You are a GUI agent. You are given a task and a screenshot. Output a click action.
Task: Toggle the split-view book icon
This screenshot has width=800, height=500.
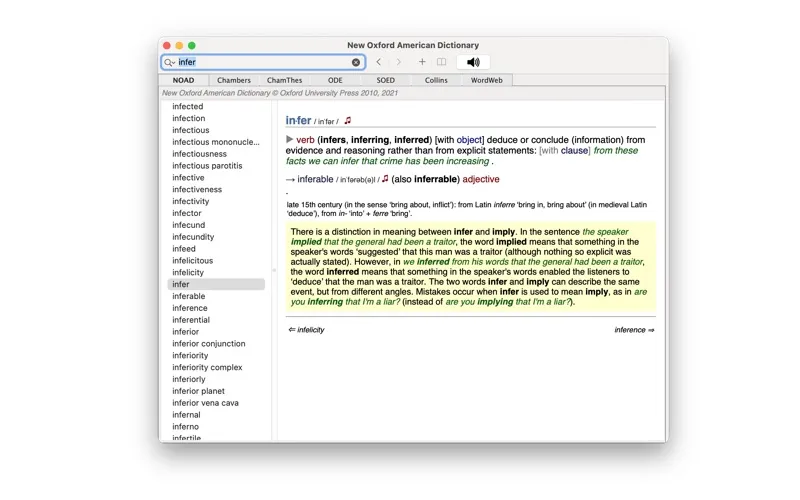coord(441,62)
